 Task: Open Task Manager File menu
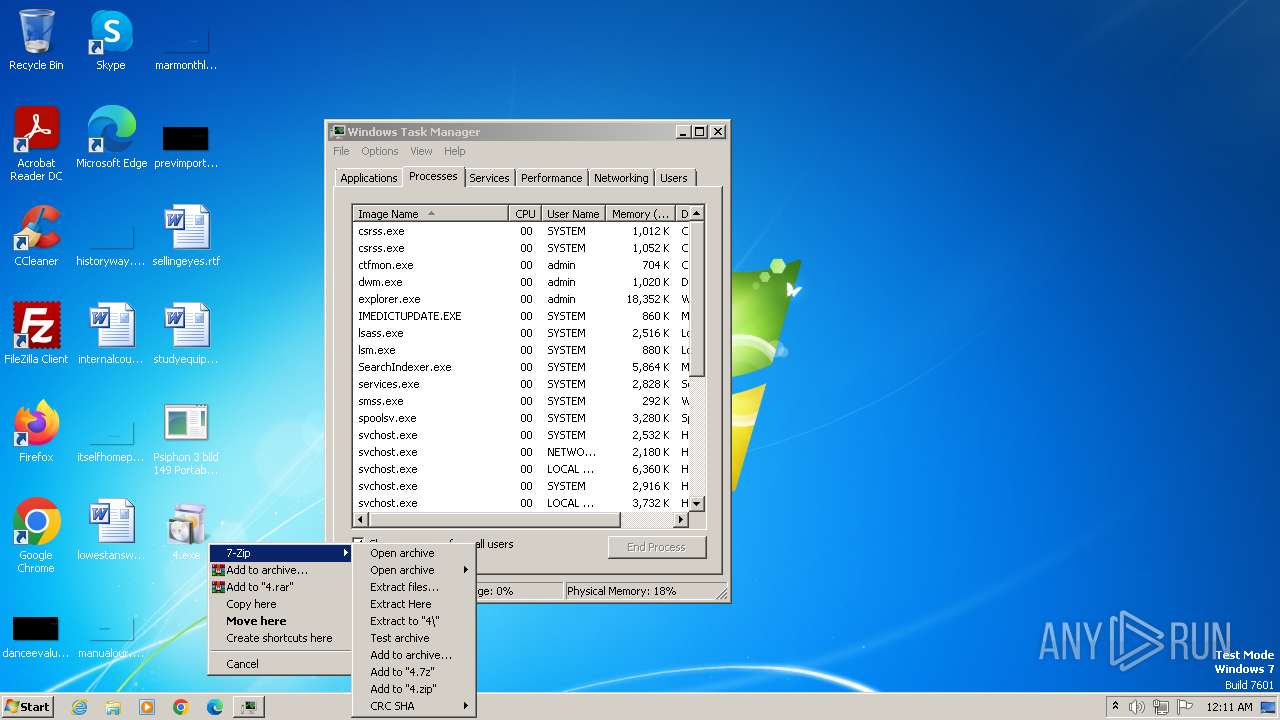(341, 151)
